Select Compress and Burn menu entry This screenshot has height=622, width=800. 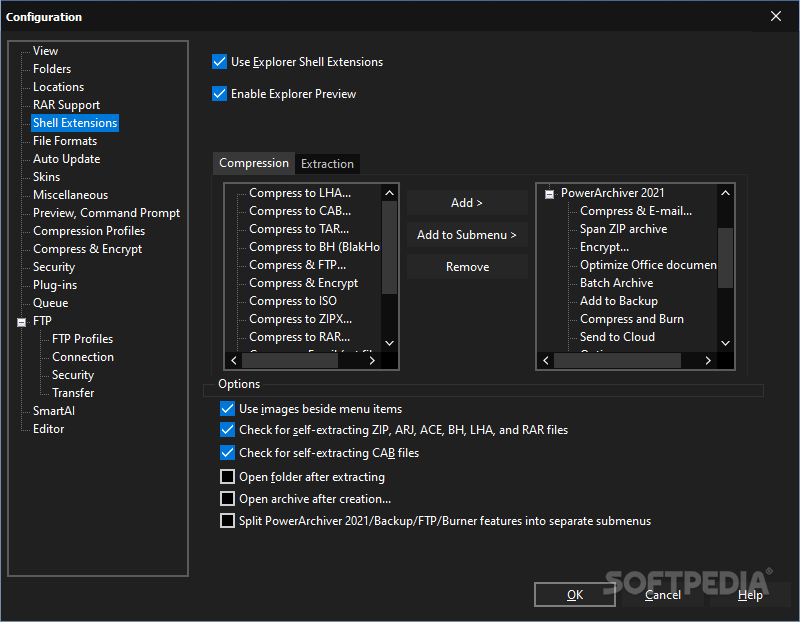632,319
